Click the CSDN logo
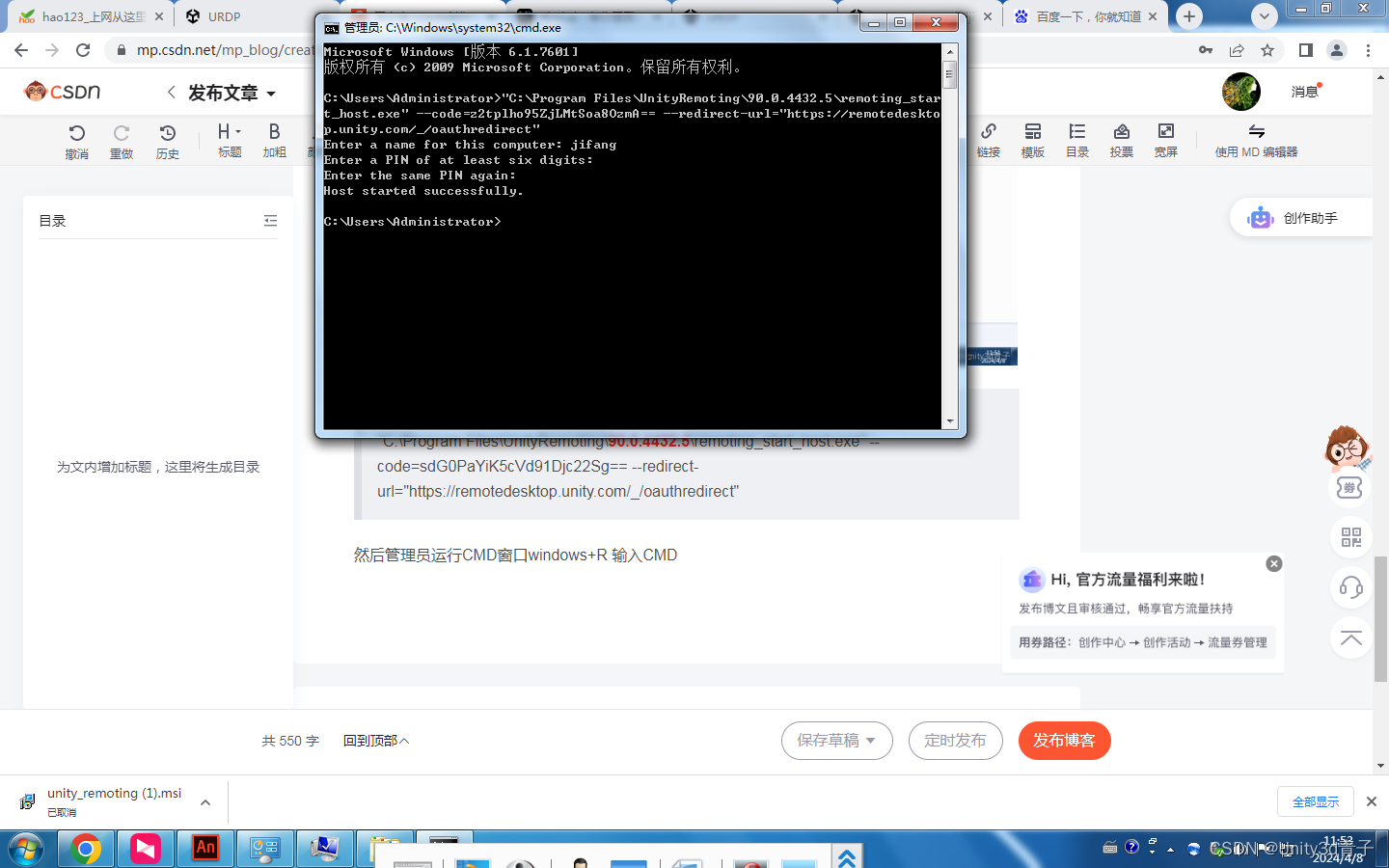Viewport: 1389px width, 868px height. coord(63,92)
